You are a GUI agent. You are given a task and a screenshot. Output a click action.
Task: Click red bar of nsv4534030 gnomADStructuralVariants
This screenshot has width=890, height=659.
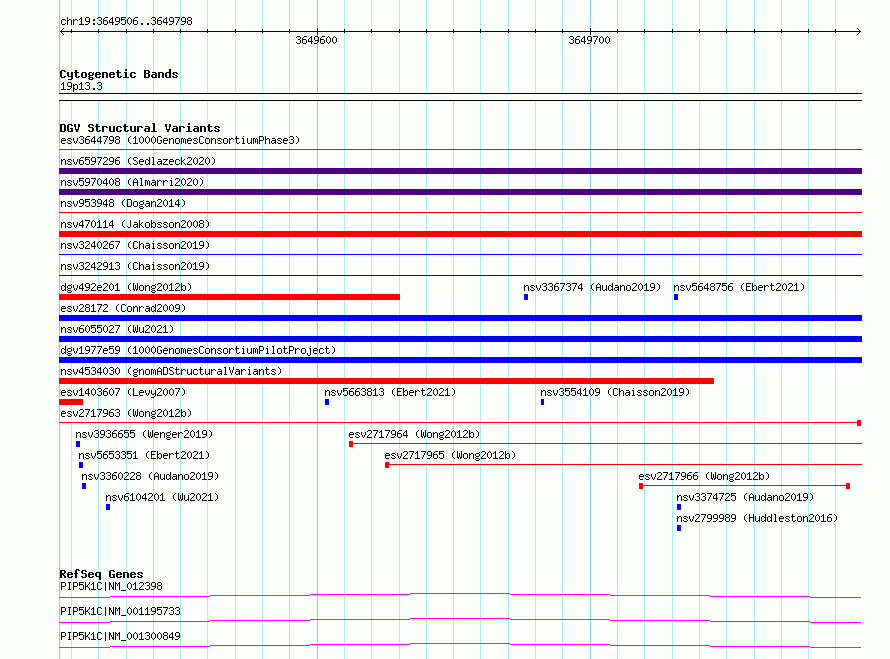coord(387,381)
